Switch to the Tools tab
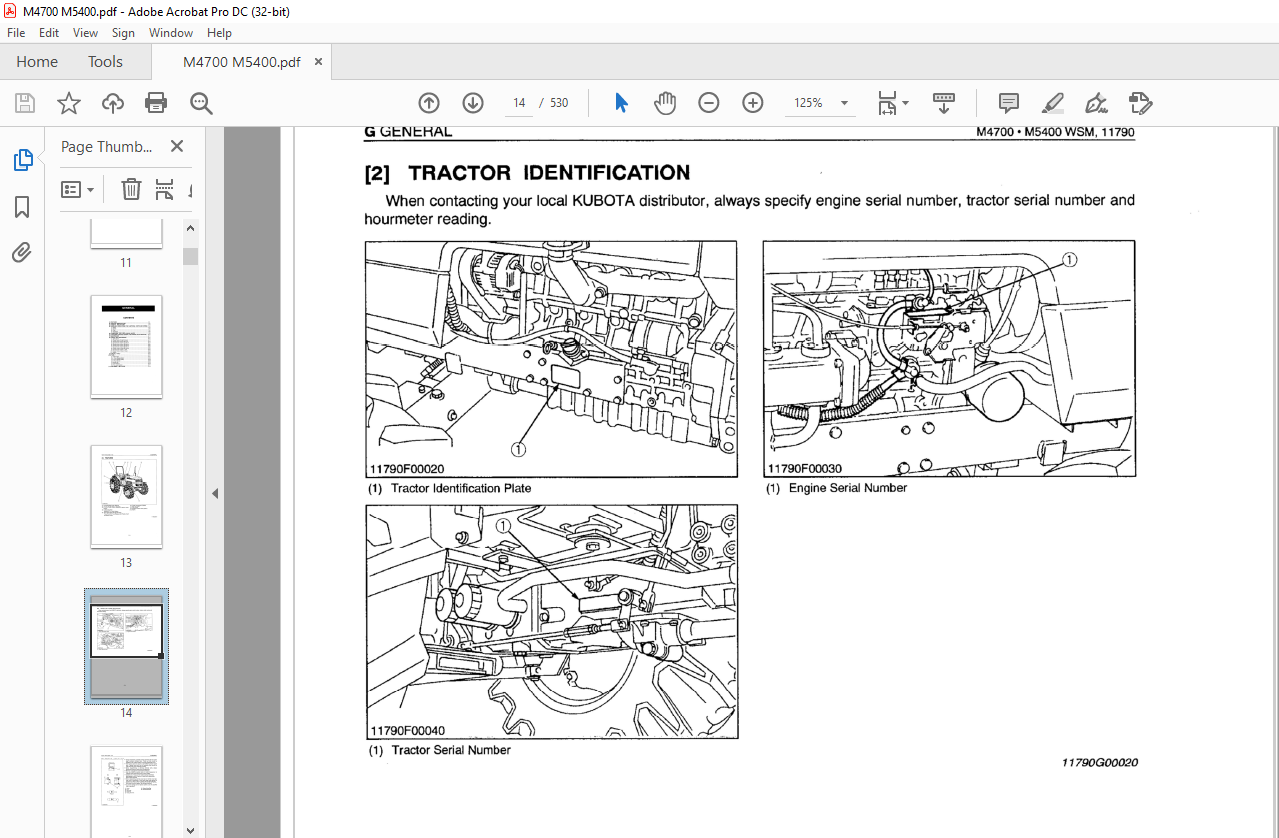 click(105, 62)
